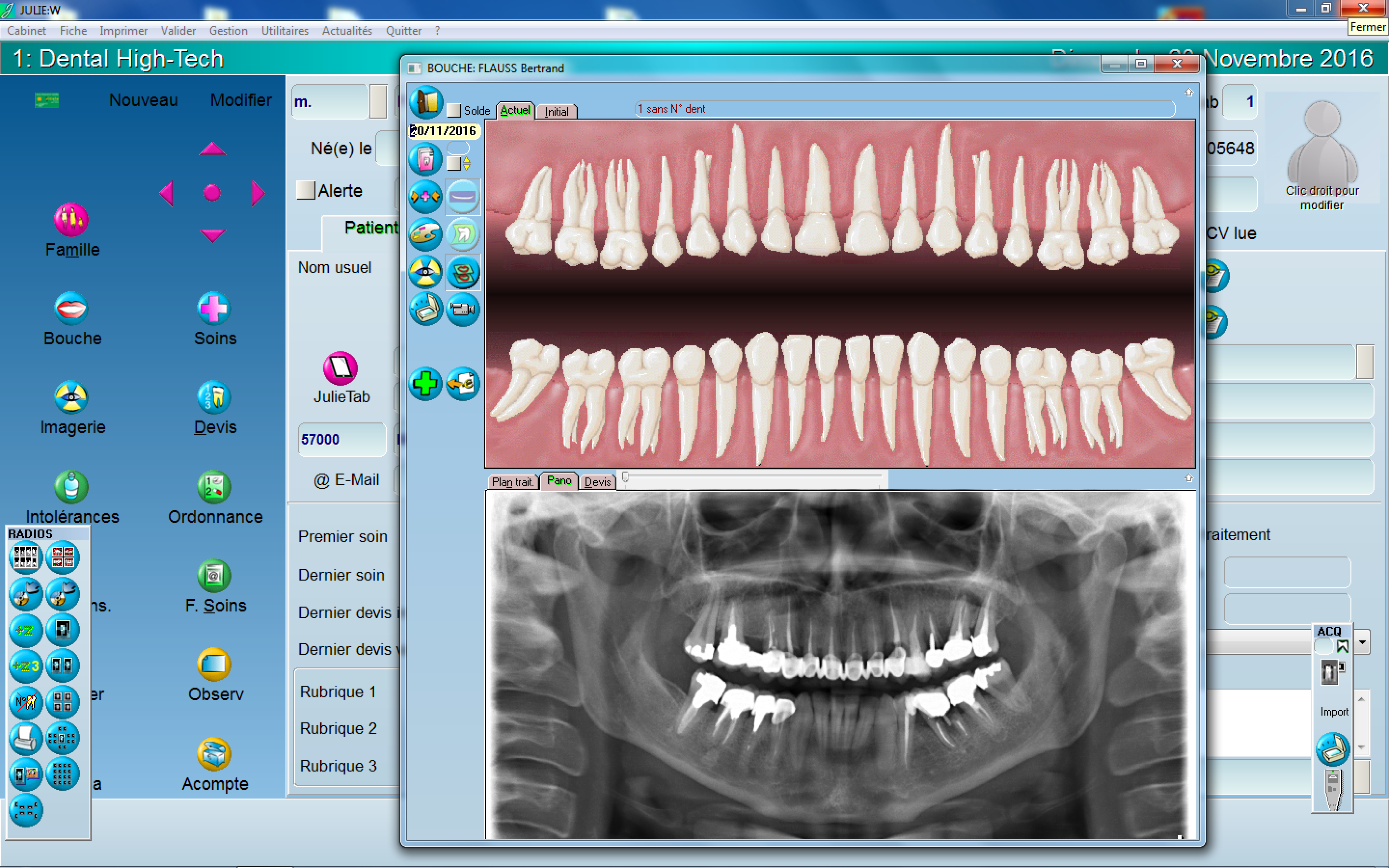Toggle the dental arch view button
Image resolution: width=1389 pixels, height=868 pixels.
pos(463,196)
